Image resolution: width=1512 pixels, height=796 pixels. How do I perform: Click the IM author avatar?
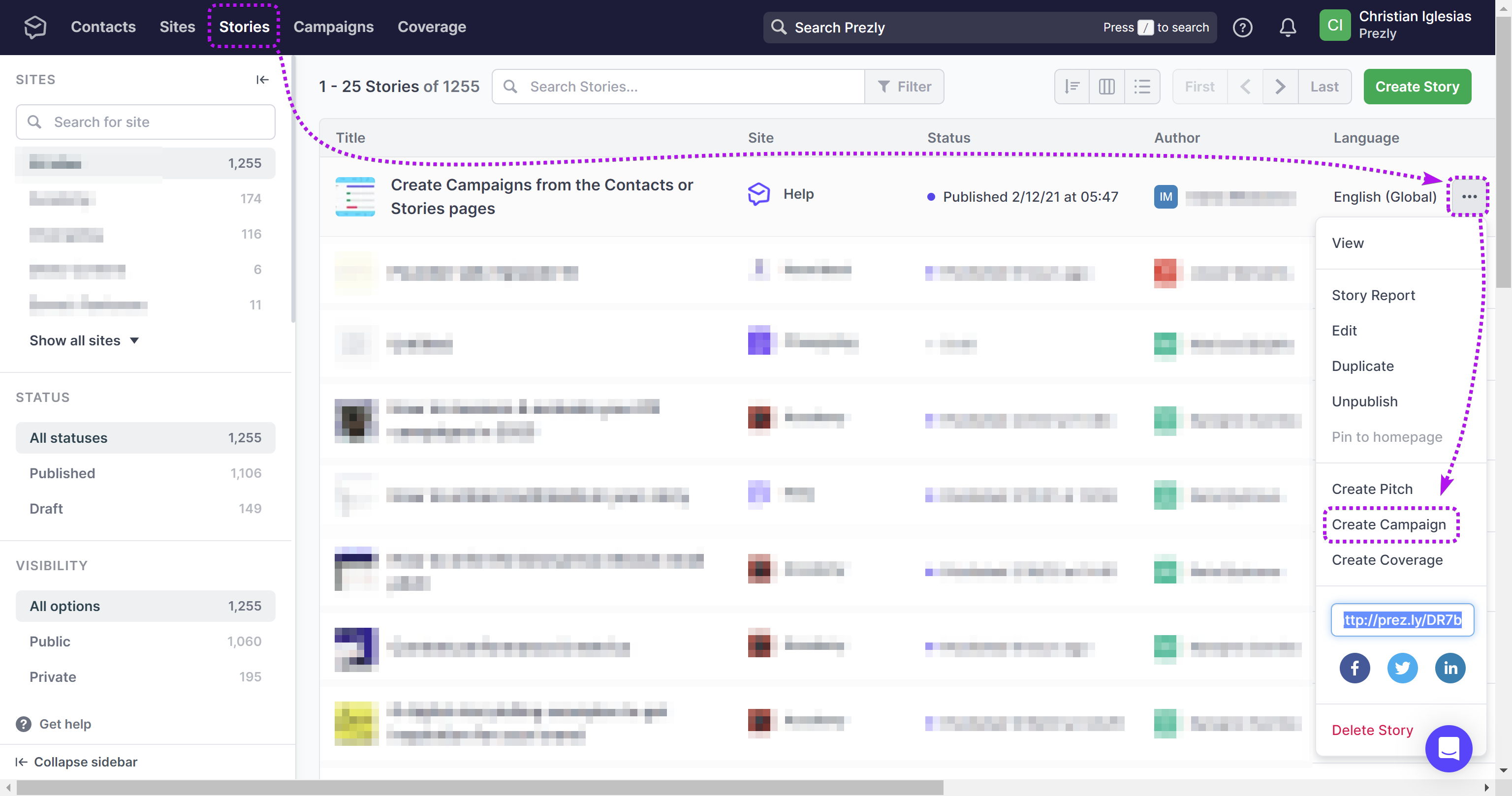tap(1165, 197)
